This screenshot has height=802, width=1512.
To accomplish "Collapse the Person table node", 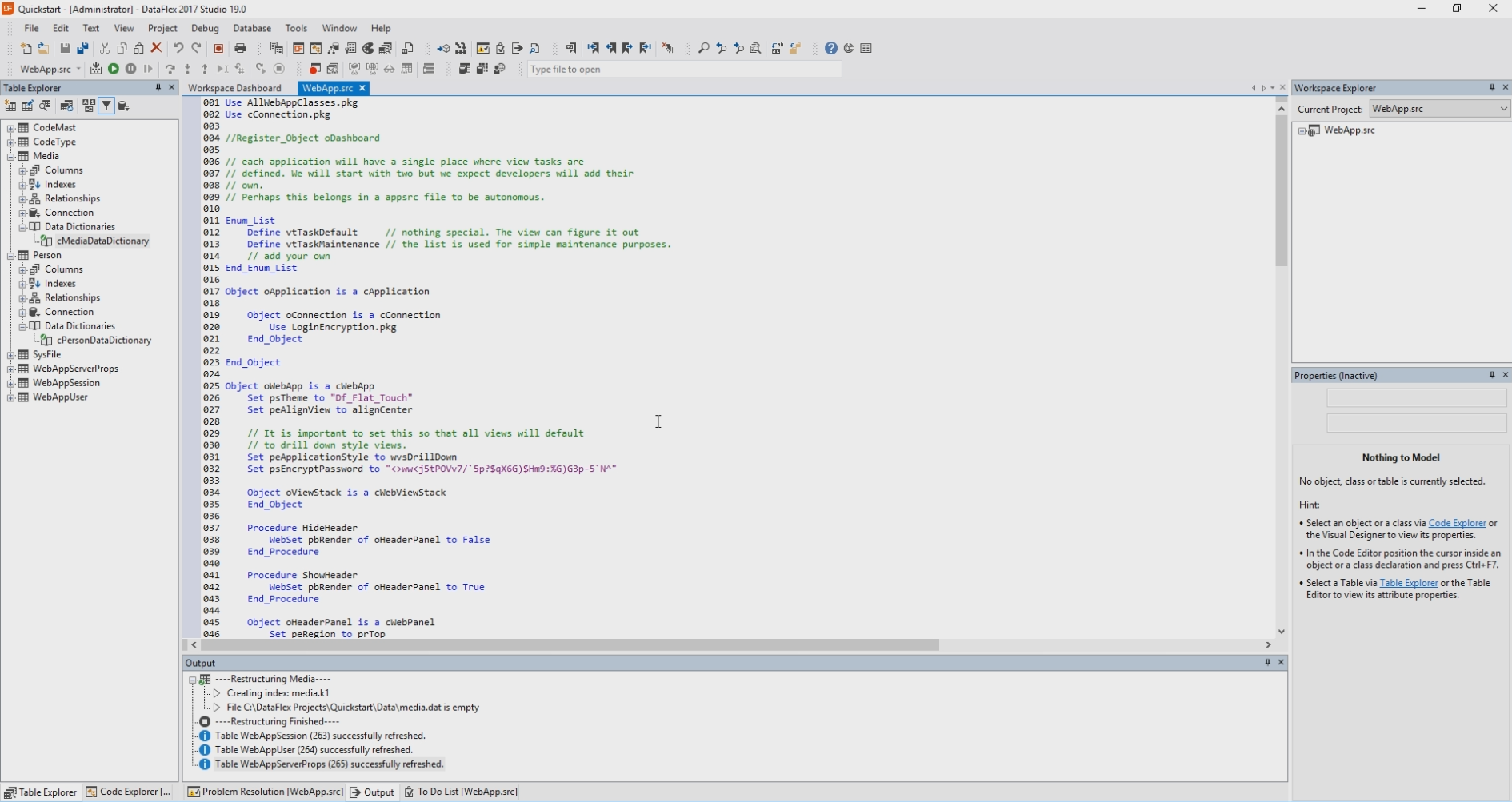I will tap(11, 256).
